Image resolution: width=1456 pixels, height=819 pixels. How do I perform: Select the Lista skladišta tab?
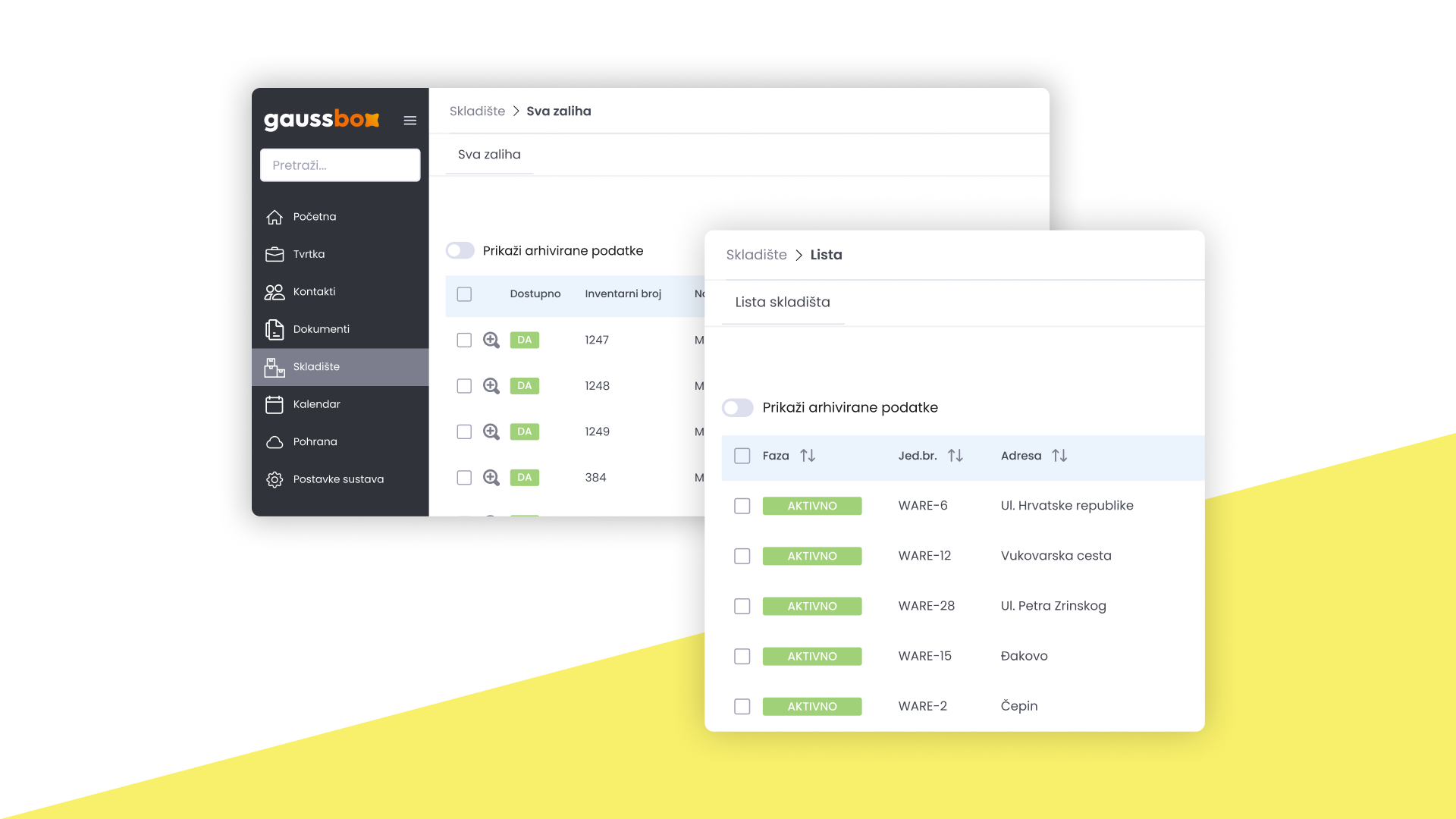pyautogui.click(x=783, y=302)
